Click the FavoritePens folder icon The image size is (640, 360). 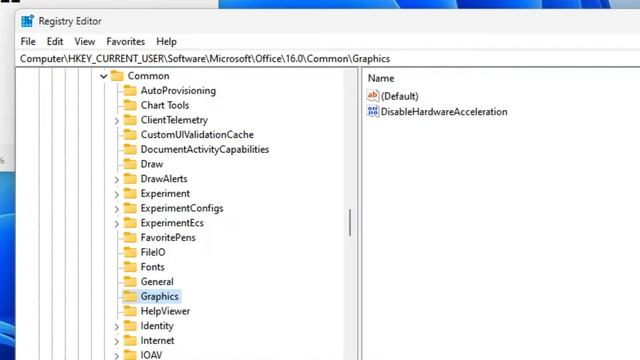click(130, 237)
